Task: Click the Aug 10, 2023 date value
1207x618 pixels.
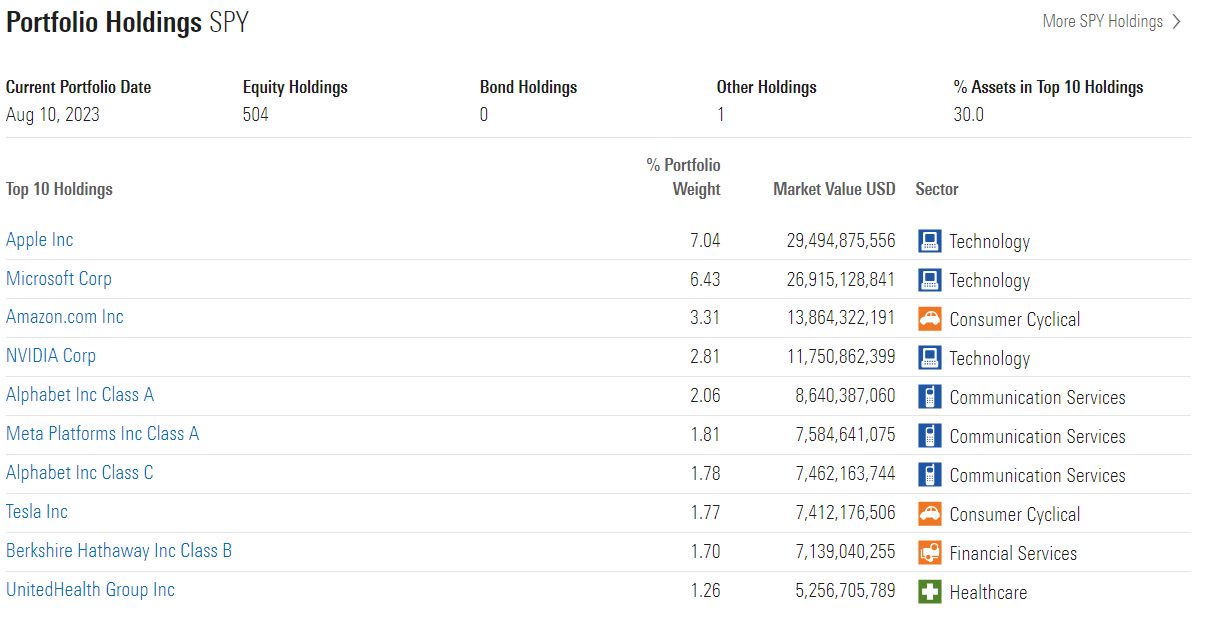Action: coord(53,114)
